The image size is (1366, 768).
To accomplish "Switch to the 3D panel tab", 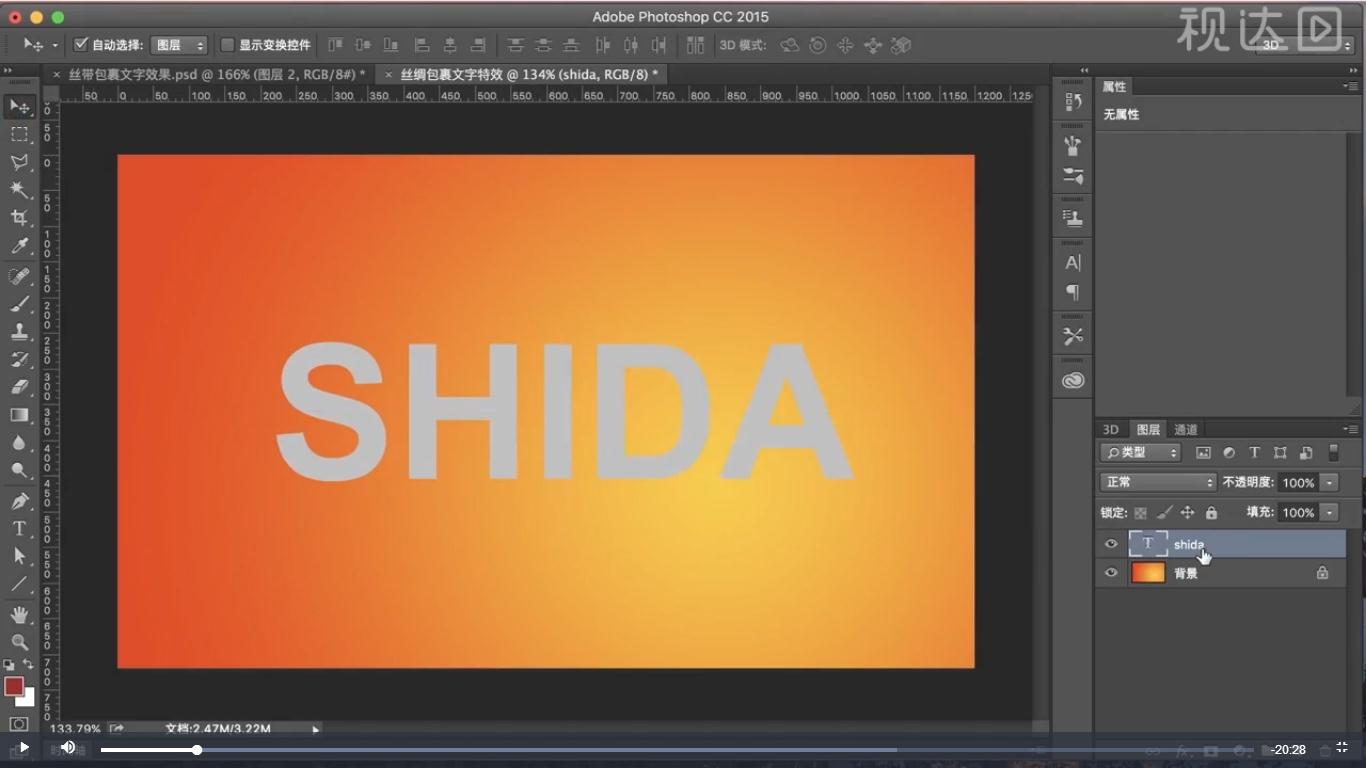I will [1111, 429].
